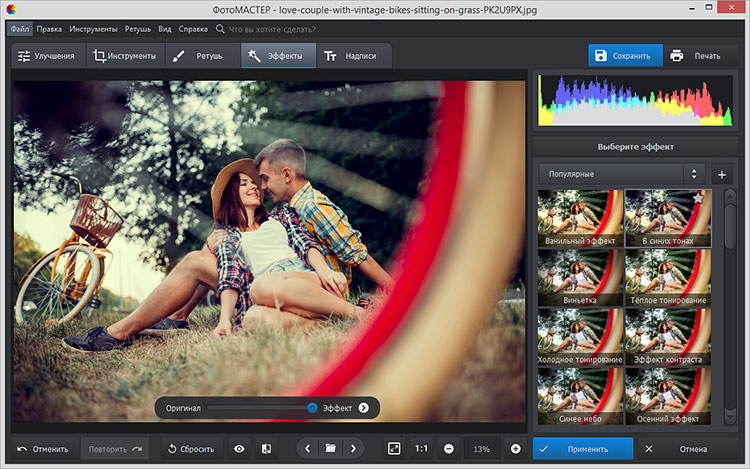The width and height of the screenshot is (750, 469).
Task: Switch to the Ретушь tab
Action: pyautogui.click(x=198, y=56)
